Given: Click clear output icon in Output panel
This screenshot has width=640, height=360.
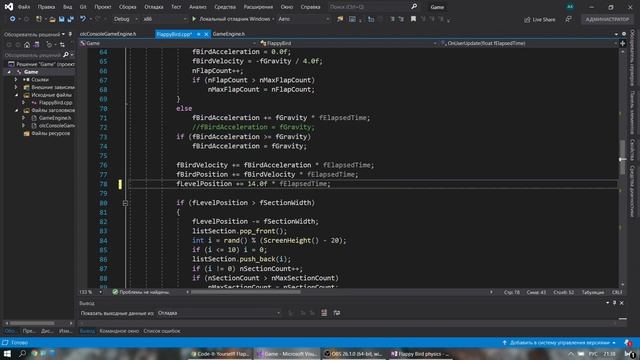Looking at the screenshot, I should click(324, 313).
